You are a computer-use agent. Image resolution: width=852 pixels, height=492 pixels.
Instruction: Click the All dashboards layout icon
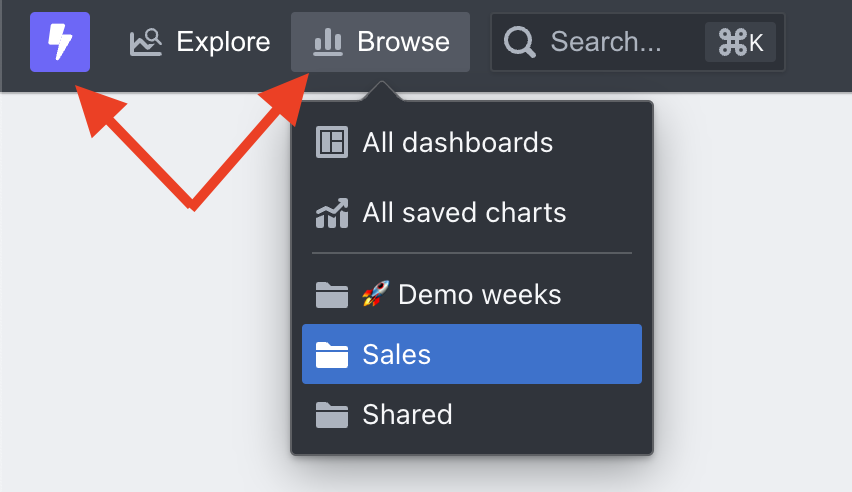point(331,142)
